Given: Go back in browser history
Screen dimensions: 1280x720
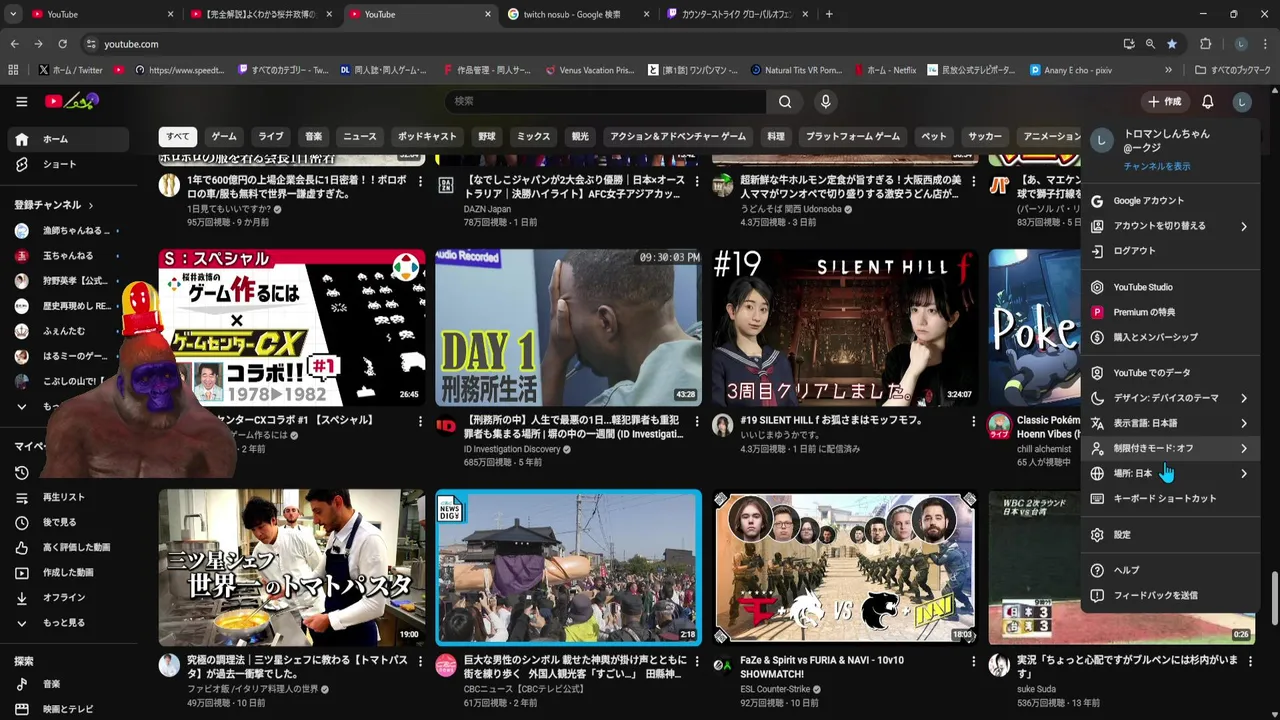Looking at the screenshot, I should pyautogui.click(x=14, y=44).
